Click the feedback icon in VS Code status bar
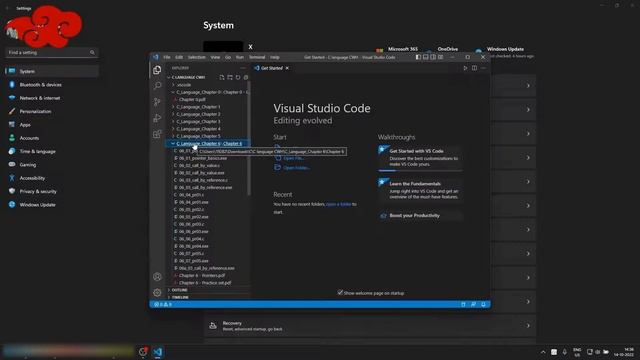 [x=473, y=304]
